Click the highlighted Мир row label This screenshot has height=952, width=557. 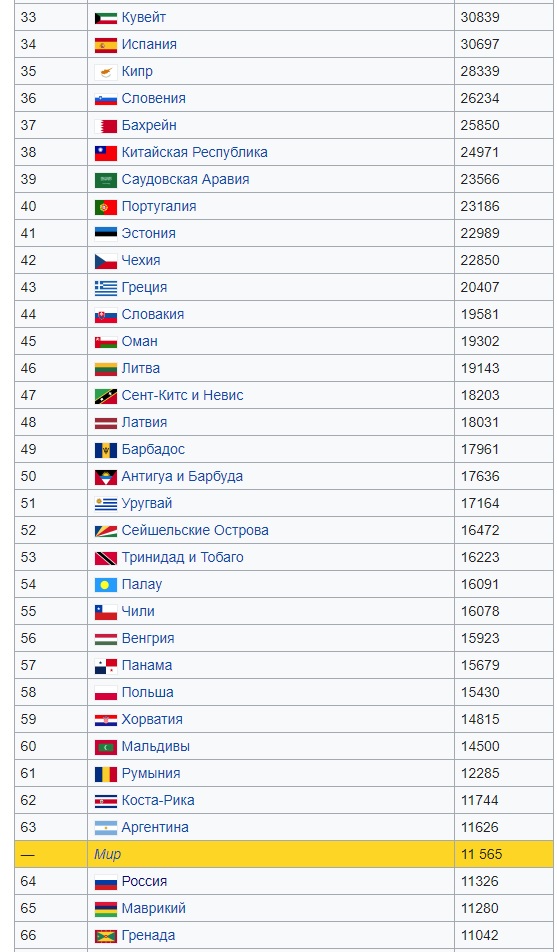coord(108,854)
